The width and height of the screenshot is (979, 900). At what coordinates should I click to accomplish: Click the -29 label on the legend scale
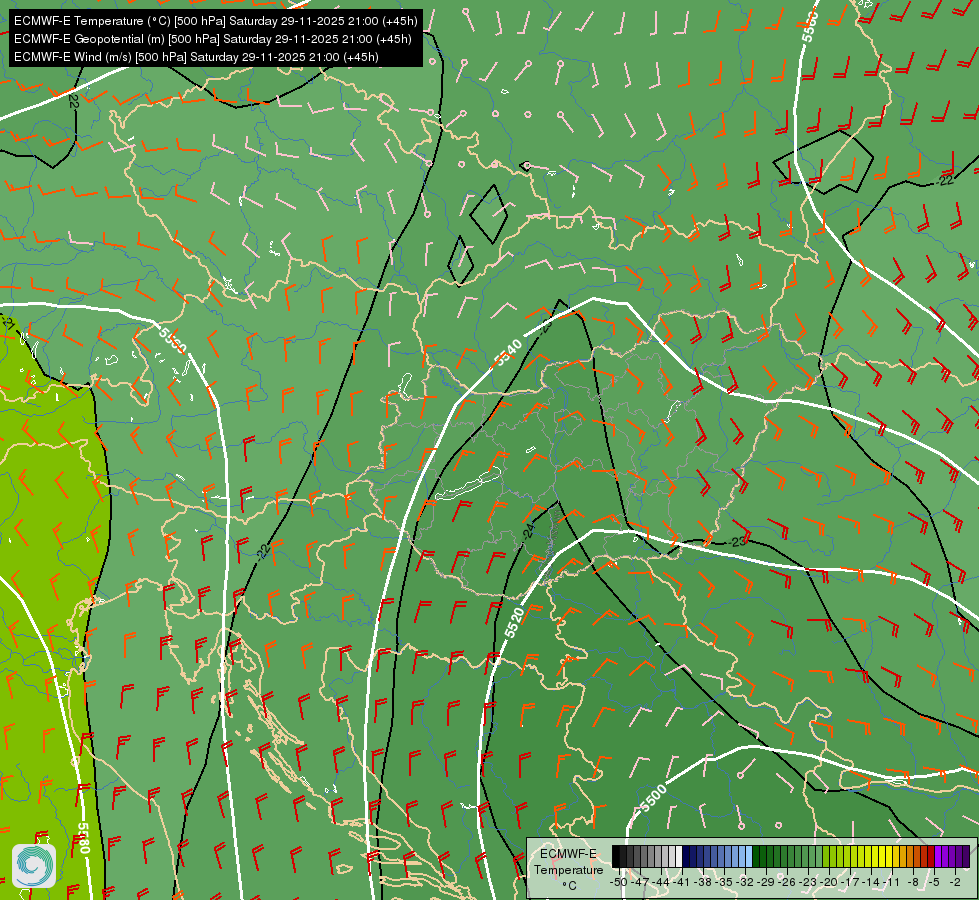pyautogui.click(x=765, y=882)
